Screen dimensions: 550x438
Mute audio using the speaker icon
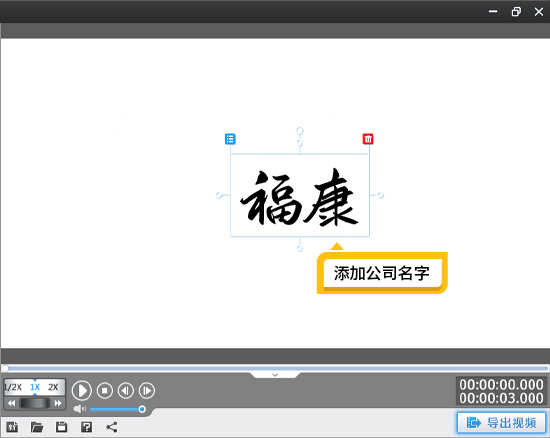(x=80, y=409)
